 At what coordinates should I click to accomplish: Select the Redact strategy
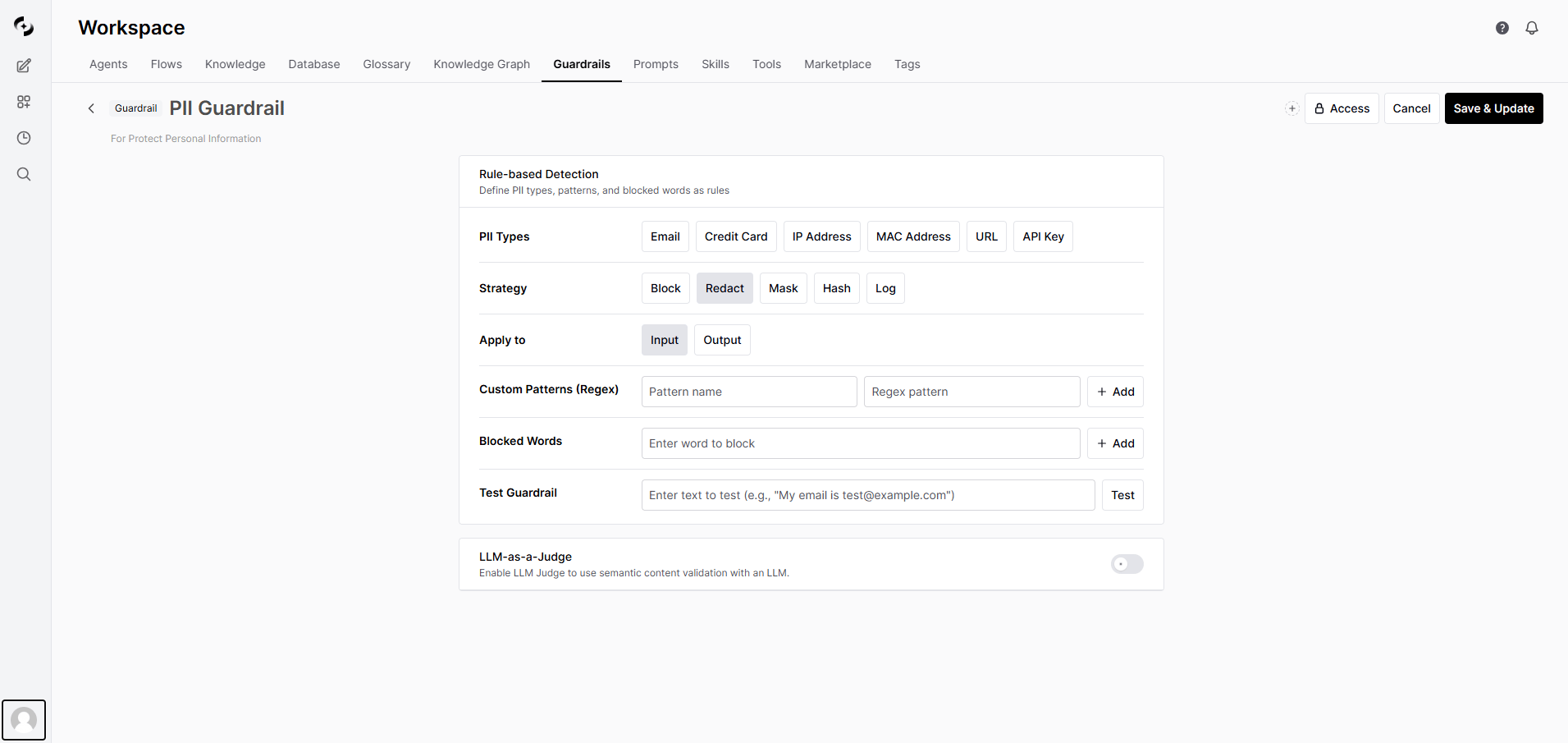(x=725, y=288)
